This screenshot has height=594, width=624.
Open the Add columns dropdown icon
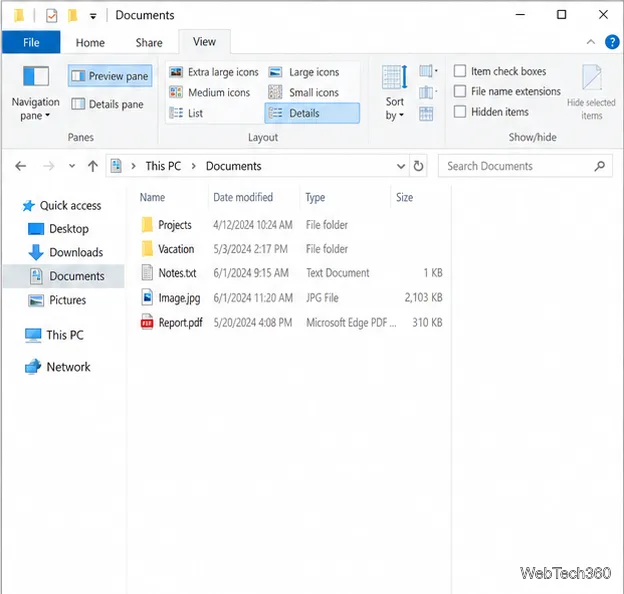tap(428, 92)
